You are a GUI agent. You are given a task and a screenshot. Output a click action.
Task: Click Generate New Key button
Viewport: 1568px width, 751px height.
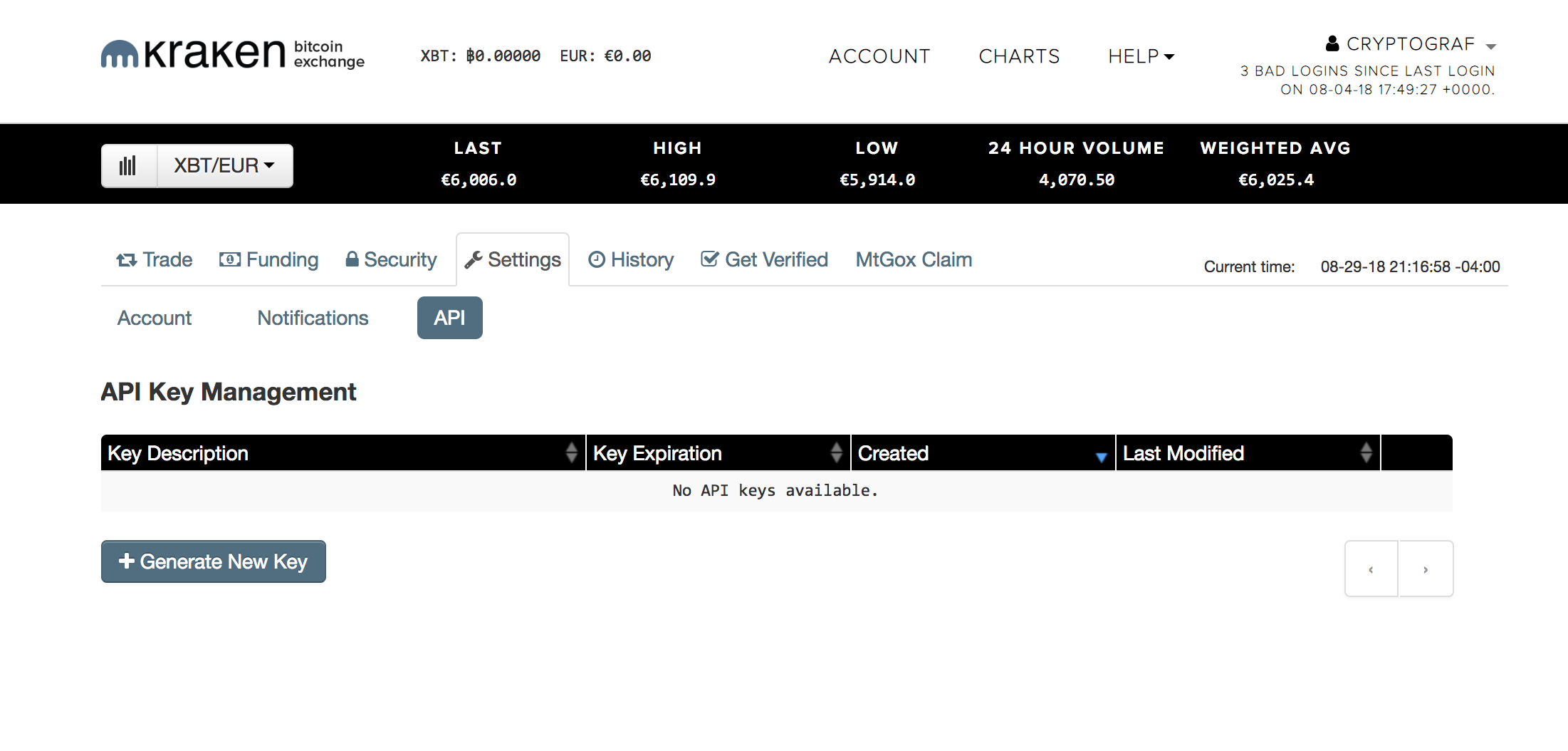pos(214,561)
